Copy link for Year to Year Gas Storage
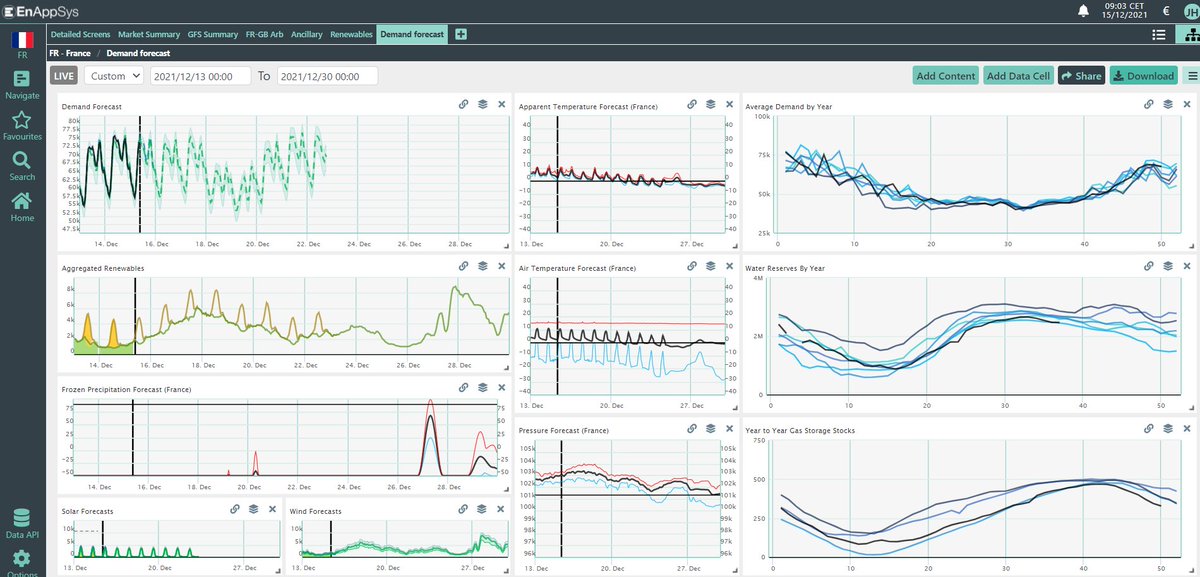This screenshot has width=1200, height=577. (x=1150, y=428)
